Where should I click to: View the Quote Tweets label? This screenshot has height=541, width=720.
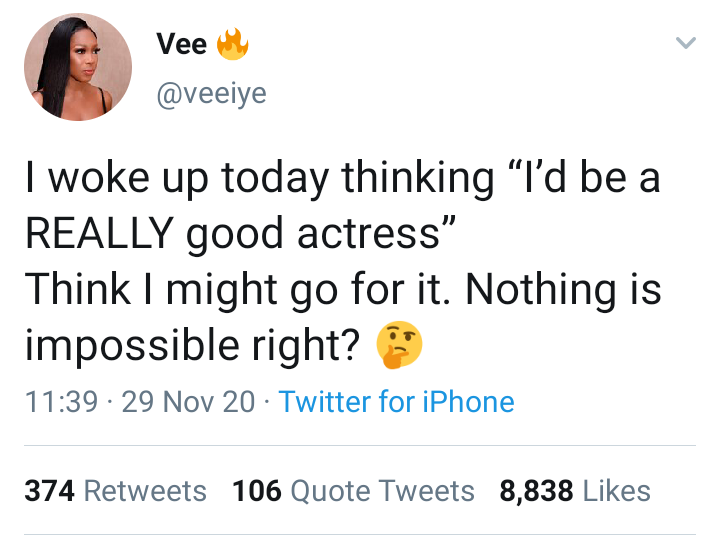tap(382, 491)
